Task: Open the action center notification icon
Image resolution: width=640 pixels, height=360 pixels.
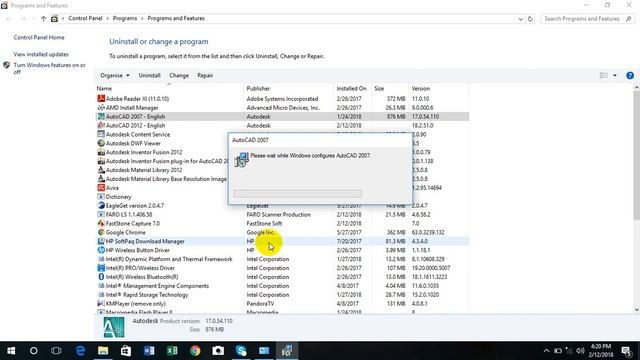Action: [x=626, y=351]
